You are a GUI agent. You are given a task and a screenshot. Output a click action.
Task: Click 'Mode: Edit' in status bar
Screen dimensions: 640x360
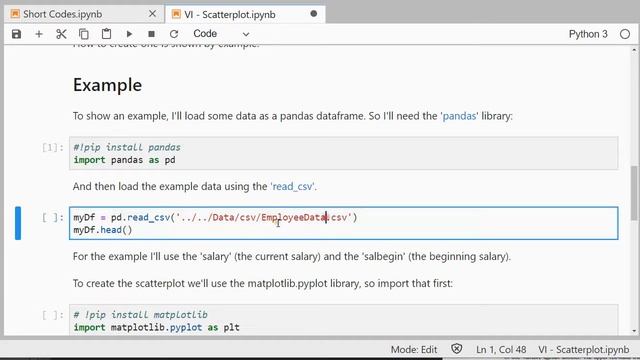pos(414,350)
